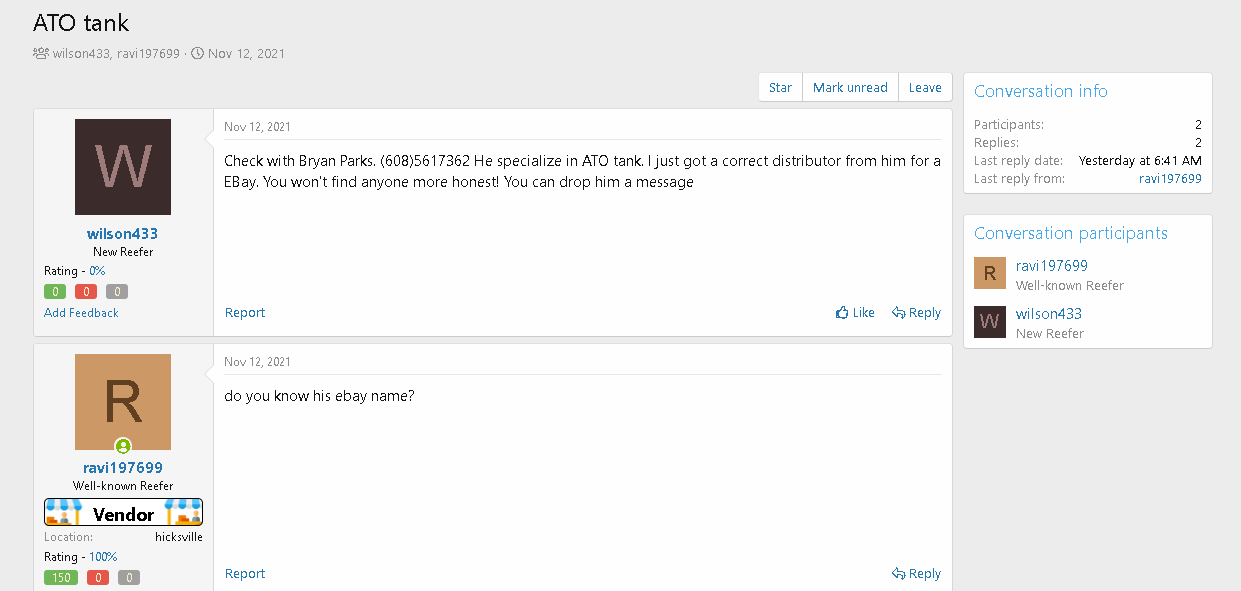1241x591 pixels.
Task: Click small W avatar in participants panel
Action: coord(990,322)
